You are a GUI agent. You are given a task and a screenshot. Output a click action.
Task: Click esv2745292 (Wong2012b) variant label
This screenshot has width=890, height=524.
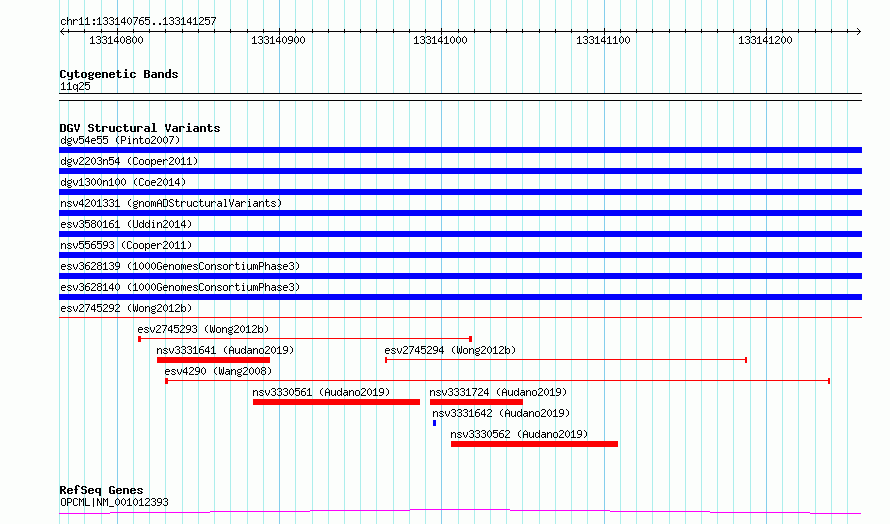(126, 308)
